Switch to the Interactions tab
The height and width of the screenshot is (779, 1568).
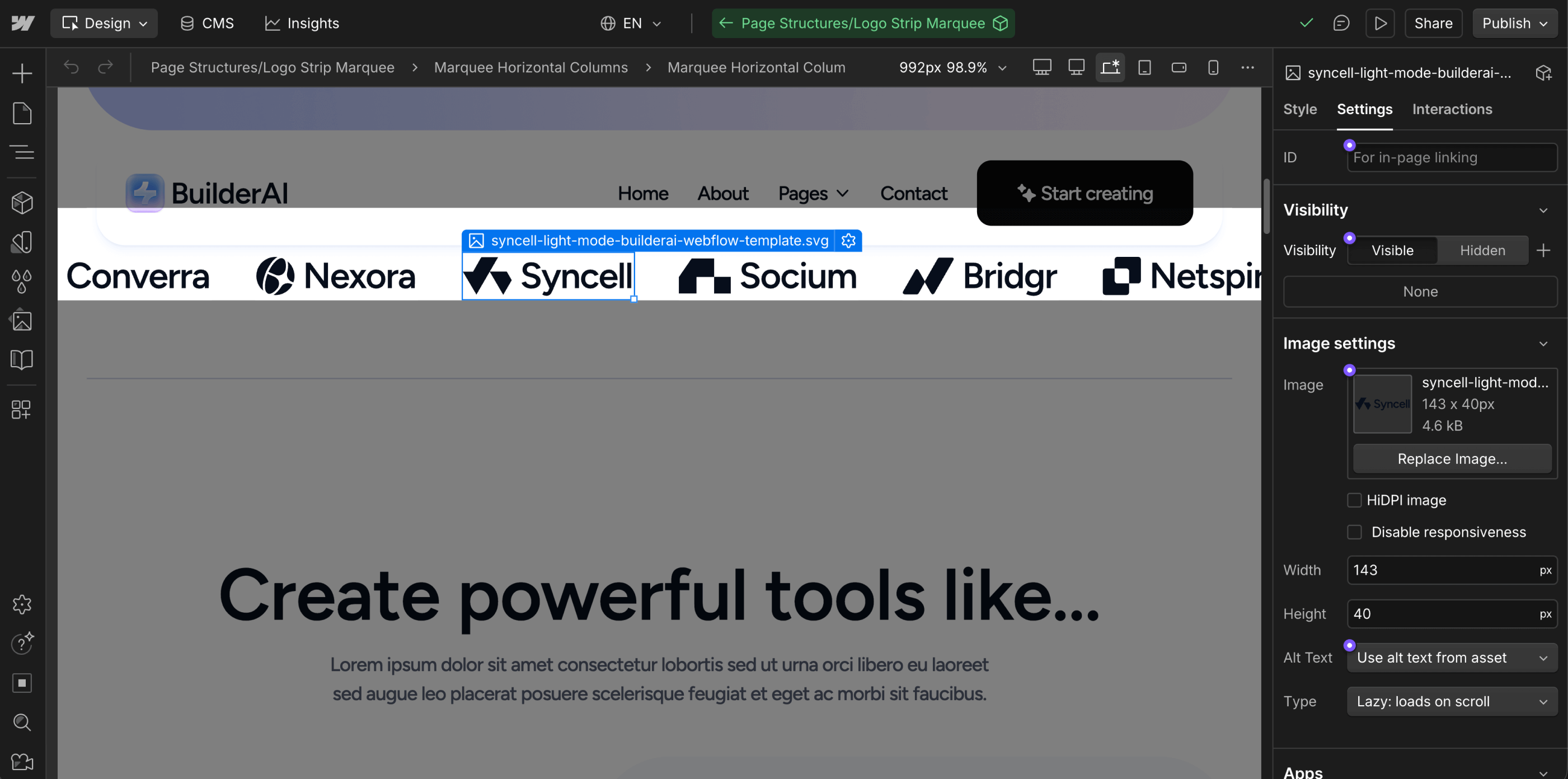click(x=1452, y=109)
